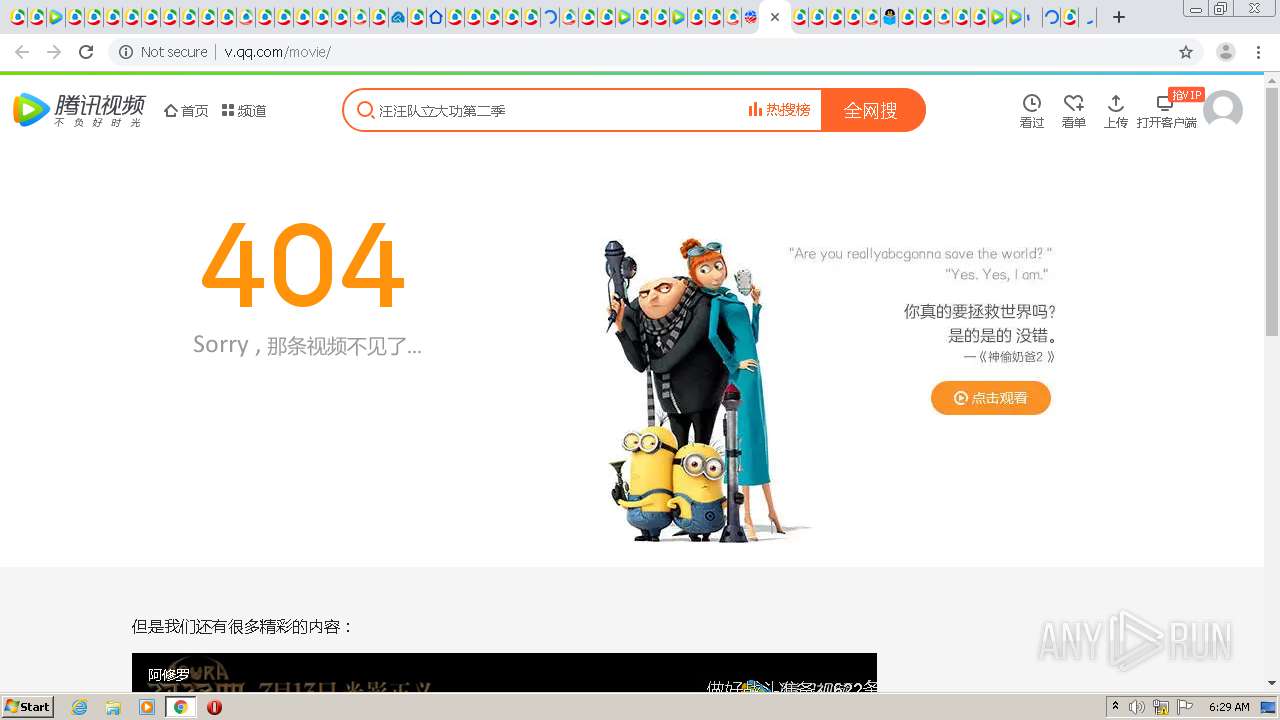
Task: Expand hidden system tray icons
Action: coord(1115,707)
